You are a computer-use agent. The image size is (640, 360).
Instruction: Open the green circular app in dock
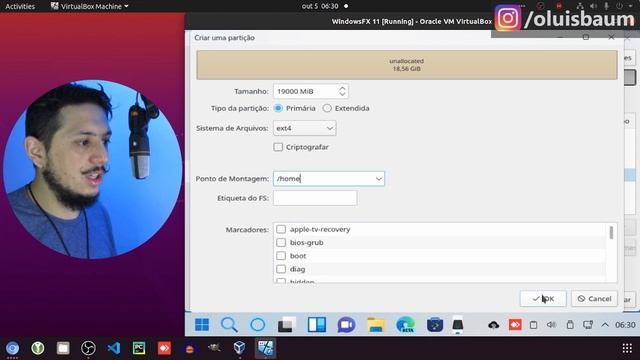click(x=38, y=348)
